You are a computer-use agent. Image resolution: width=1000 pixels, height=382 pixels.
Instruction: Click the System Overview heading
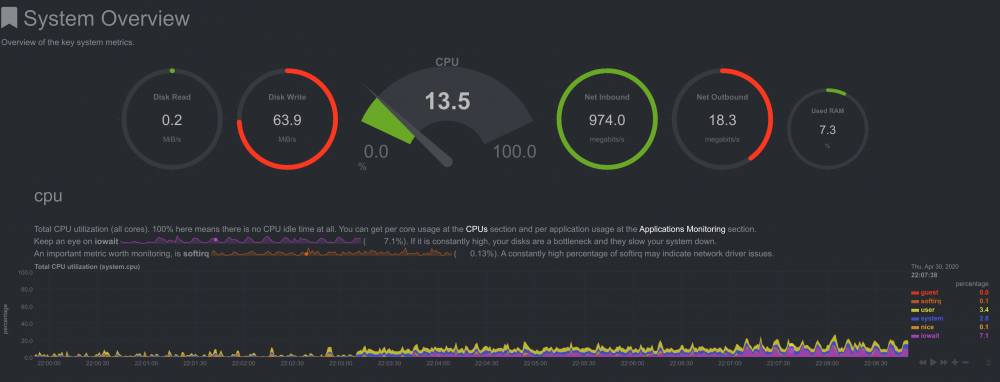coord(107,18)
